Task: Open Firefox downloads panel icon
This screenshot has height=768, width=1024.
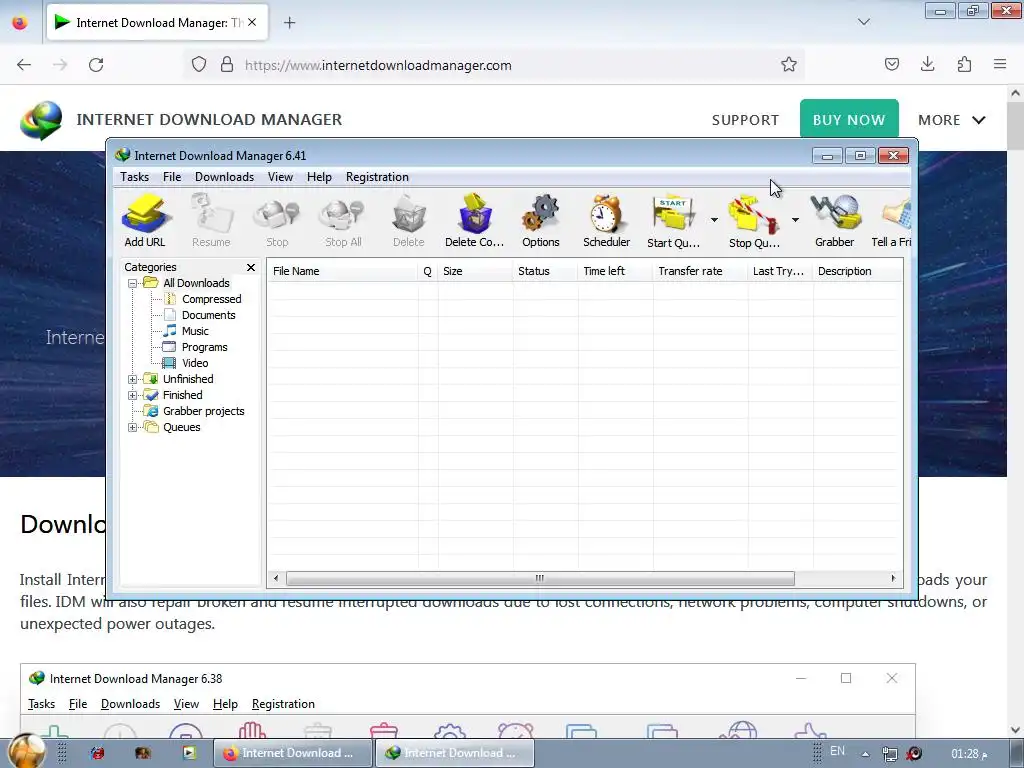Action: [927, 64]
